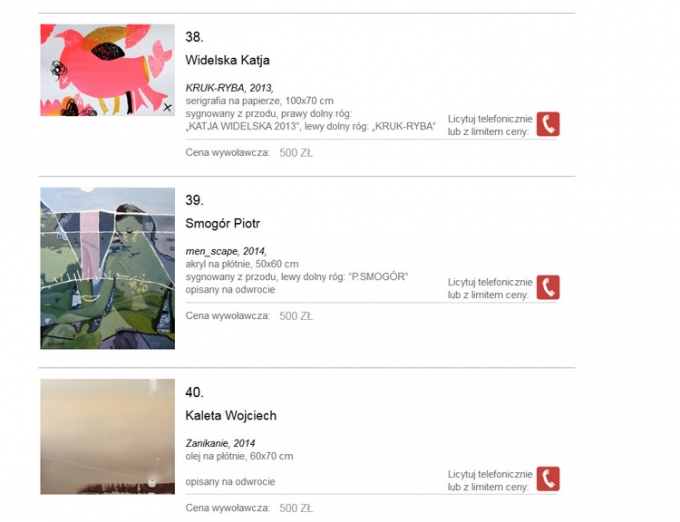Viewport: 680px width, 522px height.
Task: Click phone bid icon for lot 39
Action: click(x=548, y=287)
